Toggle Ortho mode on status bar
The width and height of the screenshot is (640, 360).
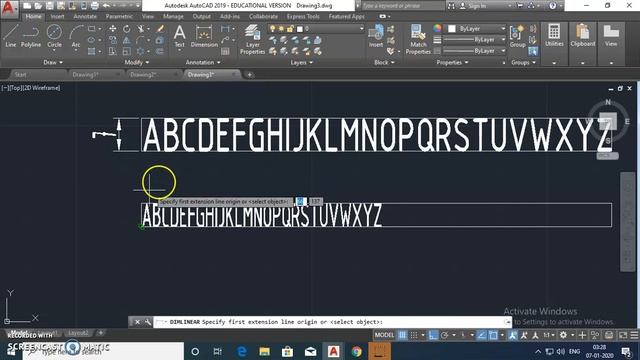pos(433,335)
